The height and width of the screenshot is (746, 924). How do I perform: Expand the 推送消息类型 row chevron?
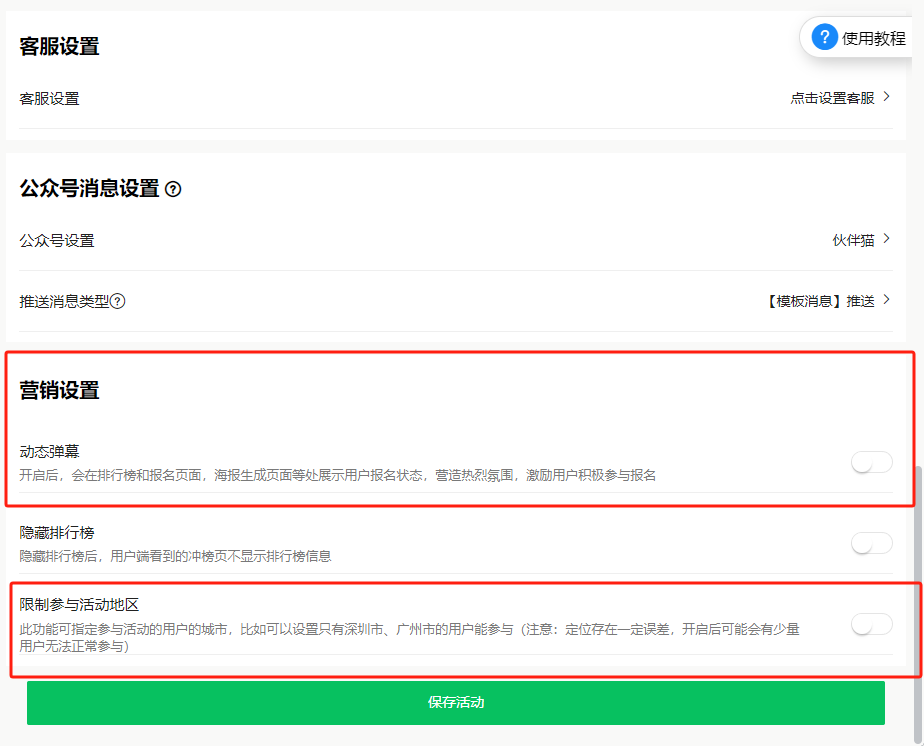(x=886, y=300)
